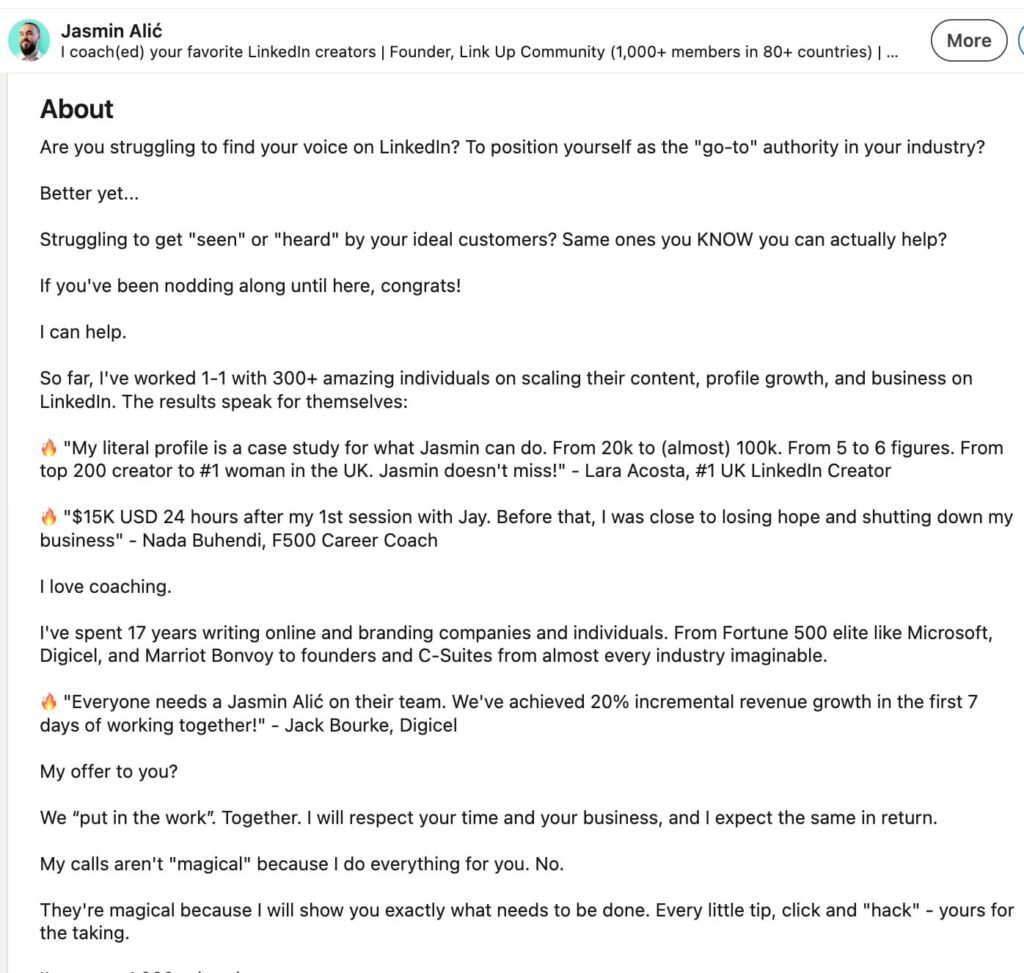1024x973 pixels.
Task: Click the 'My calls aren't magical' sentence
Action: [302, 864]
